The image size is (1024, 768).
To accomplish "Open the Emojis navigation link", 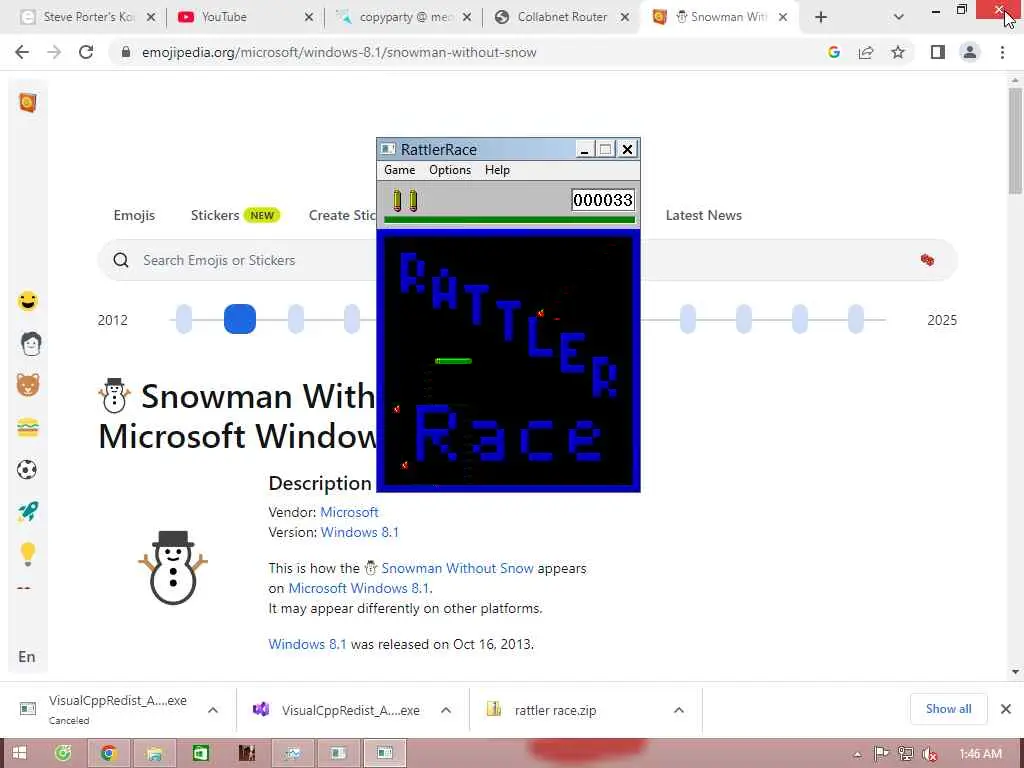I will 134,216.
